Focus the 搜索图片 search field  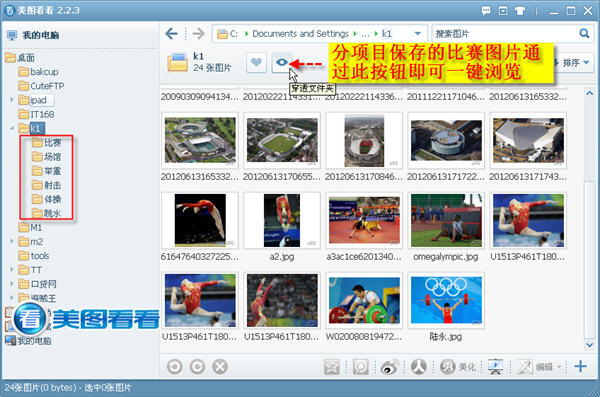(505, 34)
